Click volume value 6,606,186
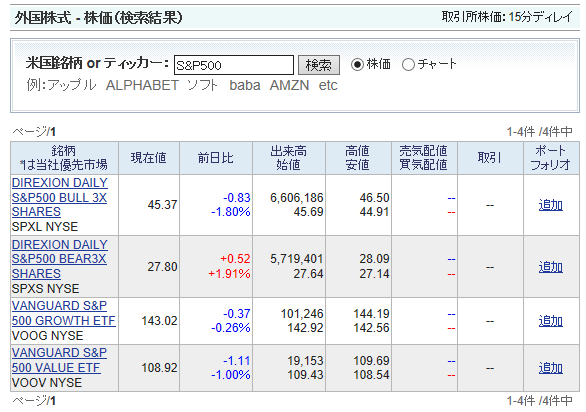The height and width of the screenshot is (412, 586). tap(297, 198)
